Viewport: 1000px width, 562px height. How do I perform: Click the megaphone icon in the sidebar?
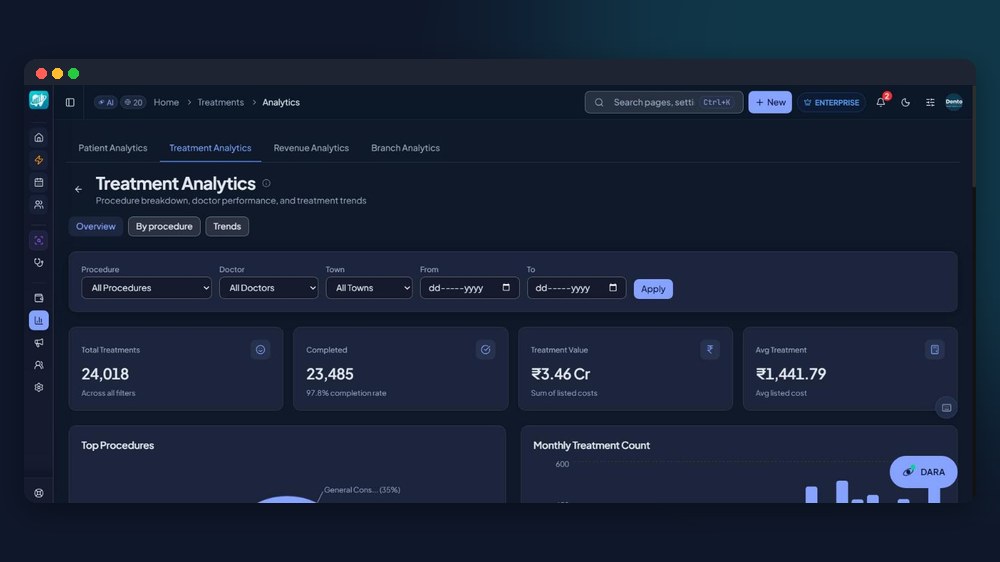[x=39, y=343]
